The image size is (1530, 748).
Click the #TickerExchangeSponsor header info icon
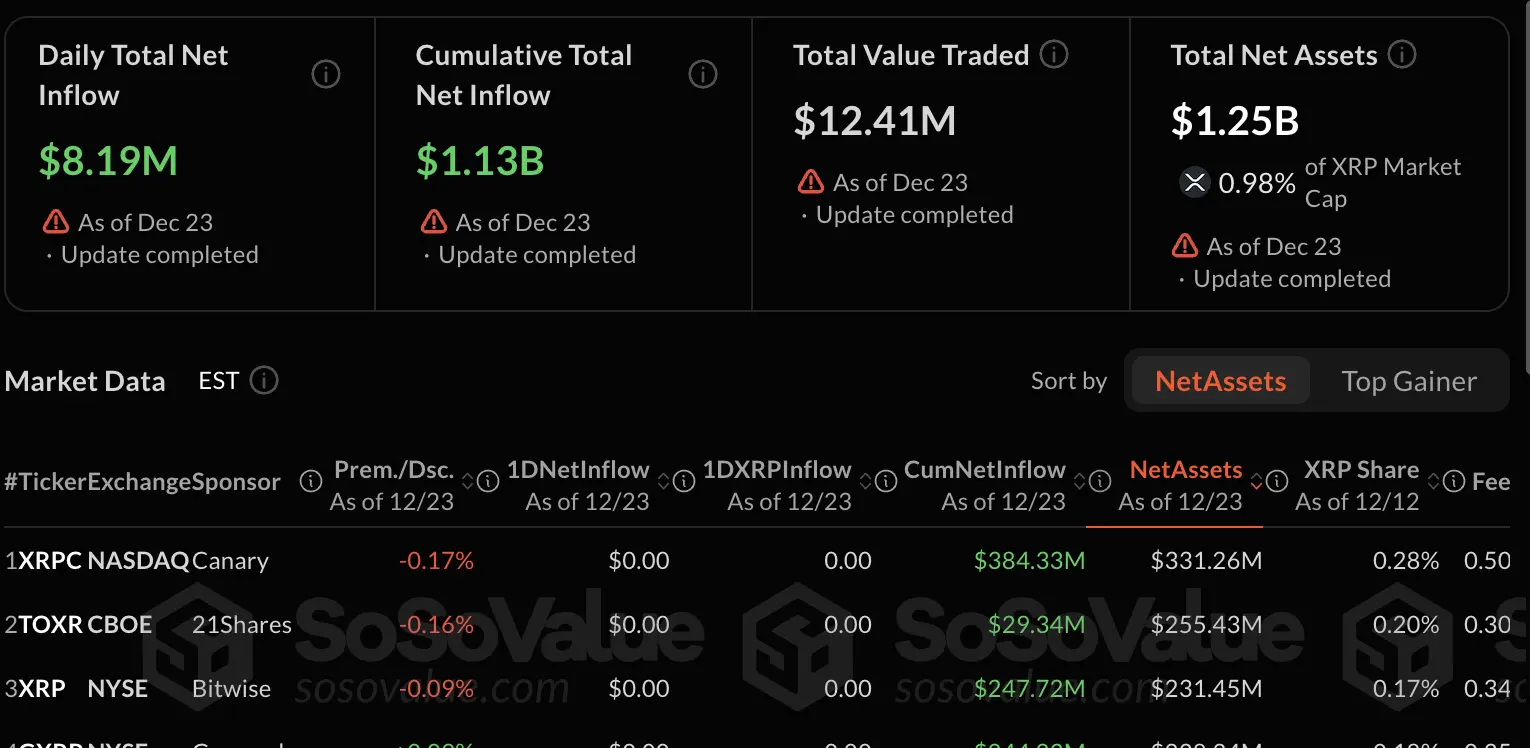(x=311, y=481)
